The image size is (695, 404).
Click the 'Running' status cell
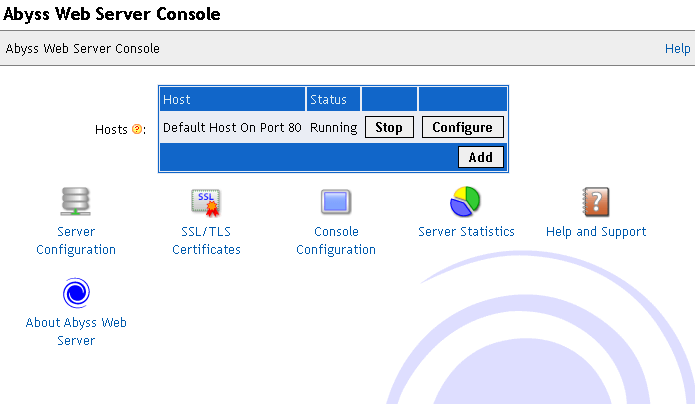click(333, 128)
